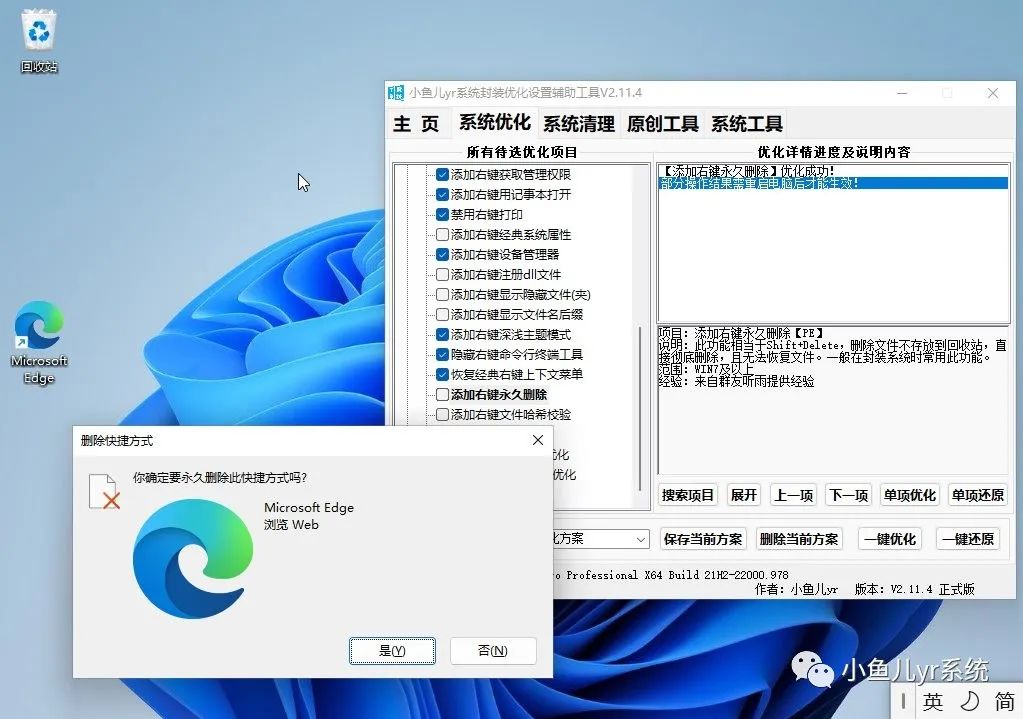Image resolution: width=1023 pixels, height=719 pixels.
Task: Open the 方案 scheme dropdown
Action: tap(641, 539)
